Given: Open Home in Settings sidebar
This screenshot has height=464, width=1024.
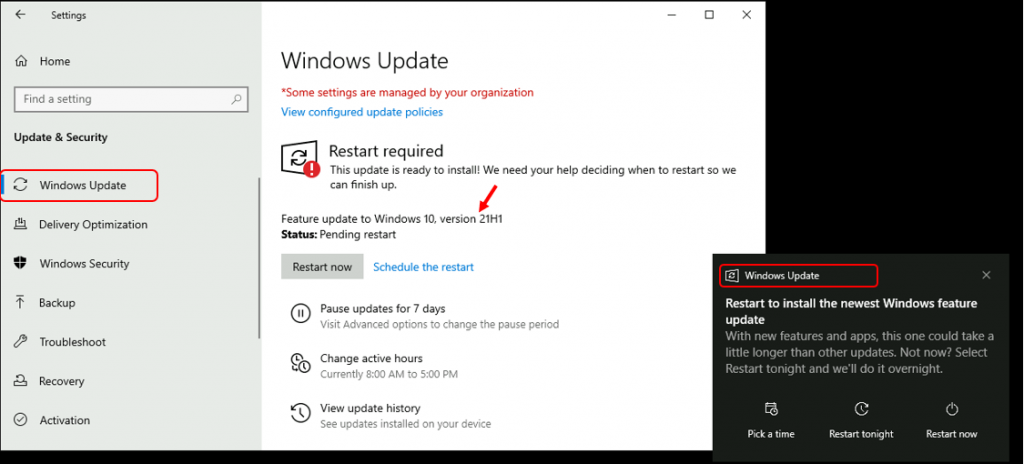Looking at the screenshot, I should 55,61.
